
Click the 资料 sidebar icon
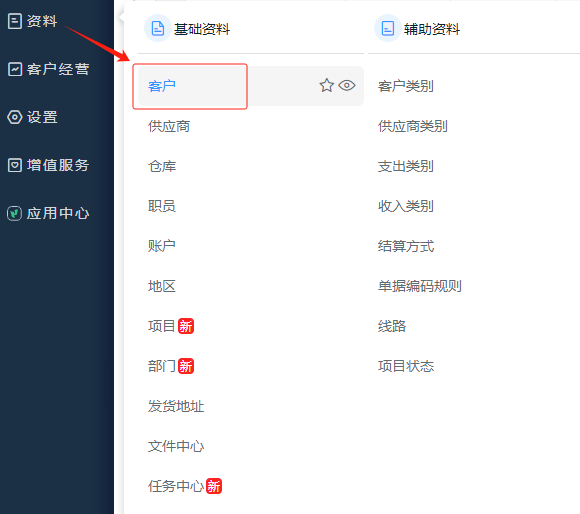click(x=14, y=21)
